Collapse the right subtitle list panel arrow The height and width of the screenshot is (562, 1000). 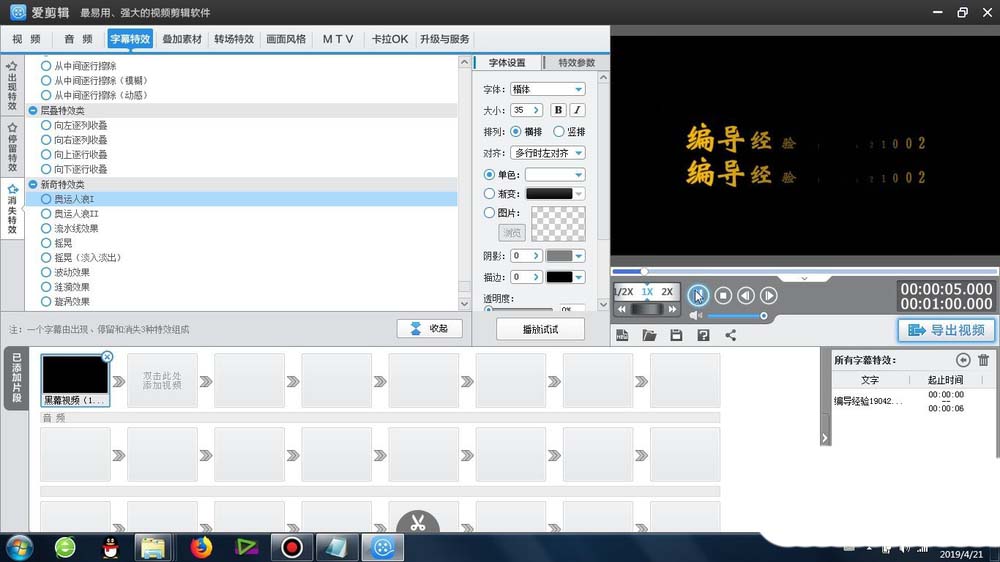point(825,438)
